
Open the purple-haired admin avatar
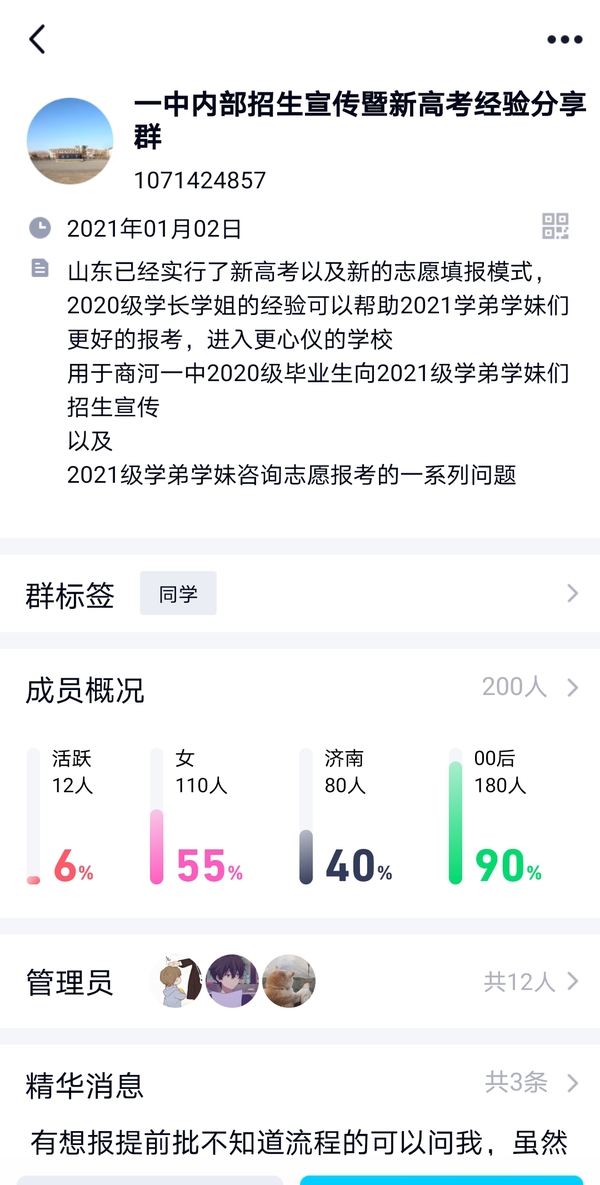pyautogui.click(x=232, y=981)
